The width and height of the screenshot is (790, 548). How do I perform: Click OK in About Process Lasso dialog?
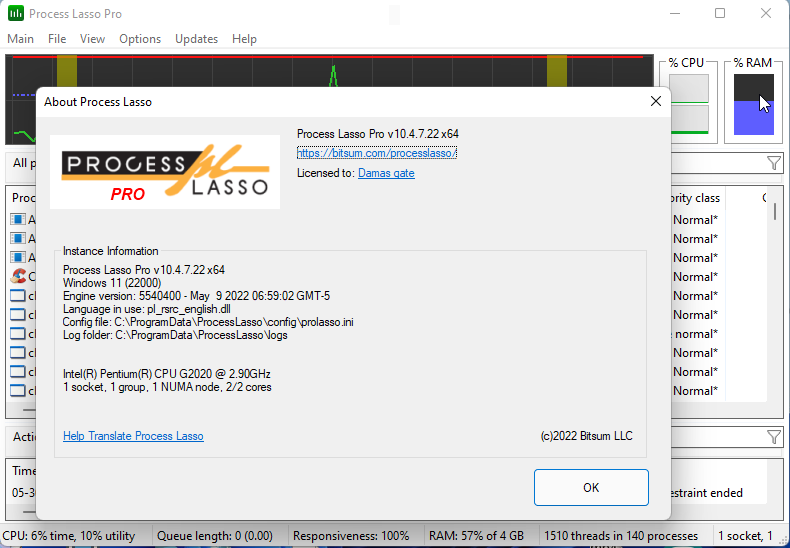[x=591, y=488]
